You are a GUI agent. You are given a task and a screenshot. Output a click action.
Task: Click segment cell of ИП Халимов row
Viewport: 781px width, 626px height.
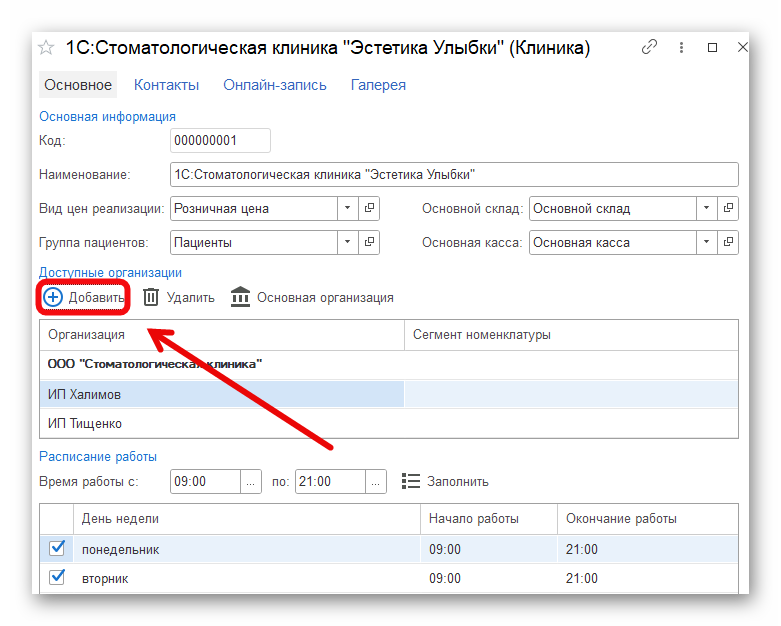pos(571,394)
